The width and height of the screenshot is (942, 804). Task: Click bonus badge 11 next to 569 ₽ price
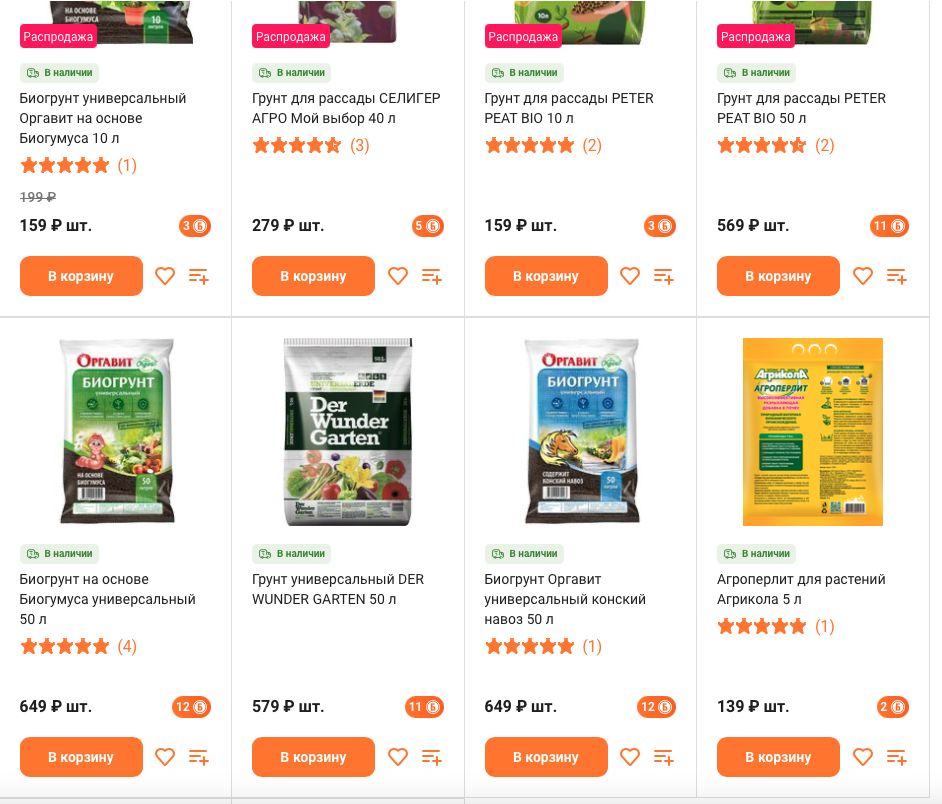(x=889, y=226)
